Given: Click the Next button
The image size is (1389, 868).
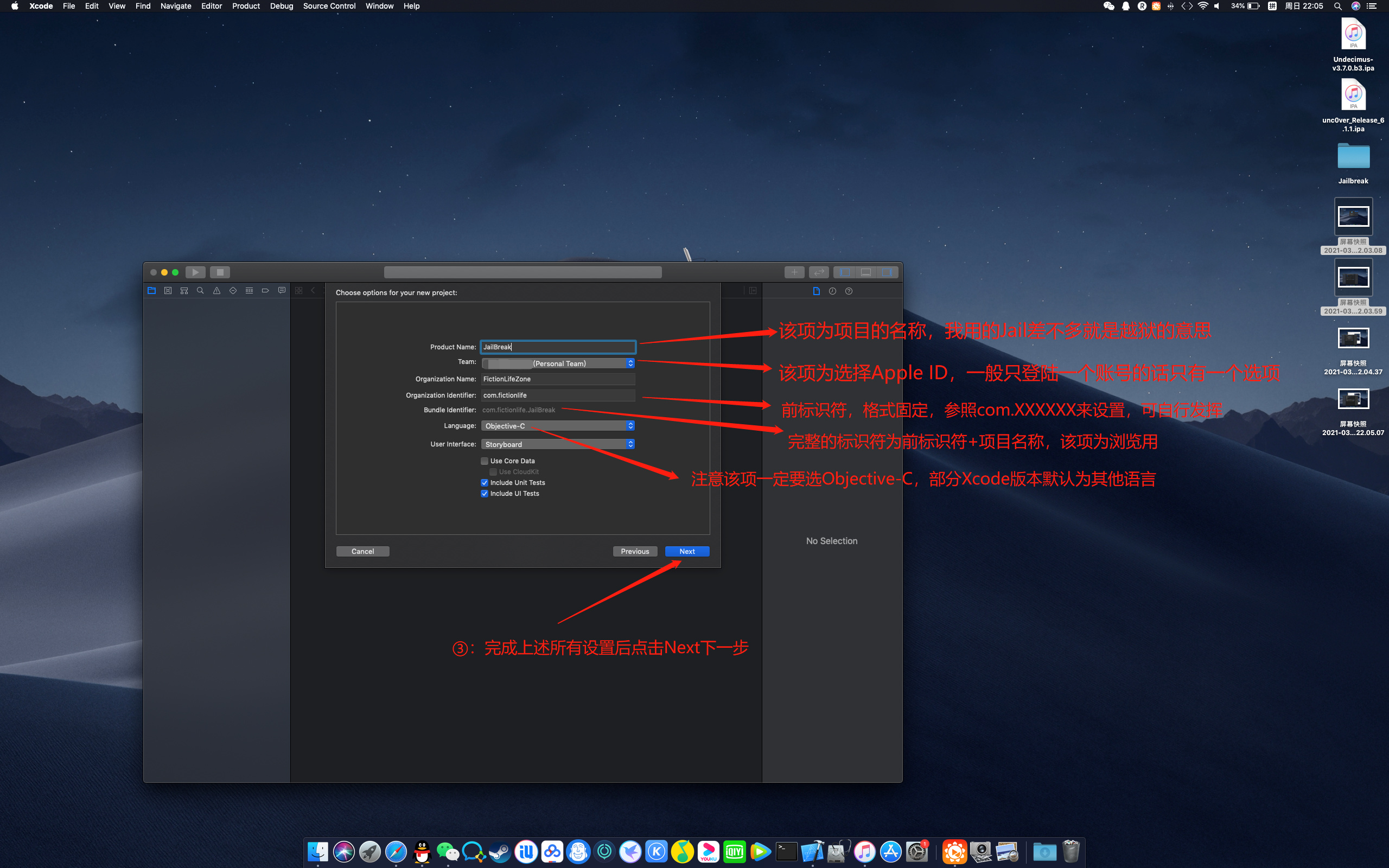Looking at the screenshot, I should [x=687, y=551].
